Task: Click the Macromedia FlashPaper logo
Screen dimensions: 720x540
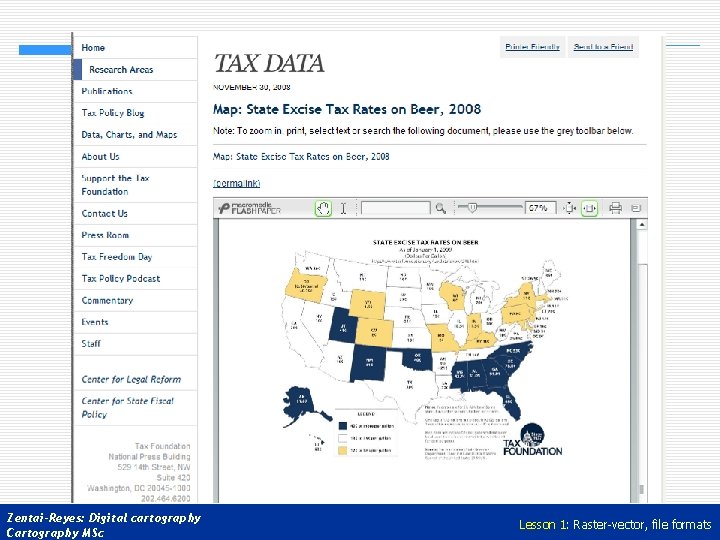Action: [x=249, y=208]
